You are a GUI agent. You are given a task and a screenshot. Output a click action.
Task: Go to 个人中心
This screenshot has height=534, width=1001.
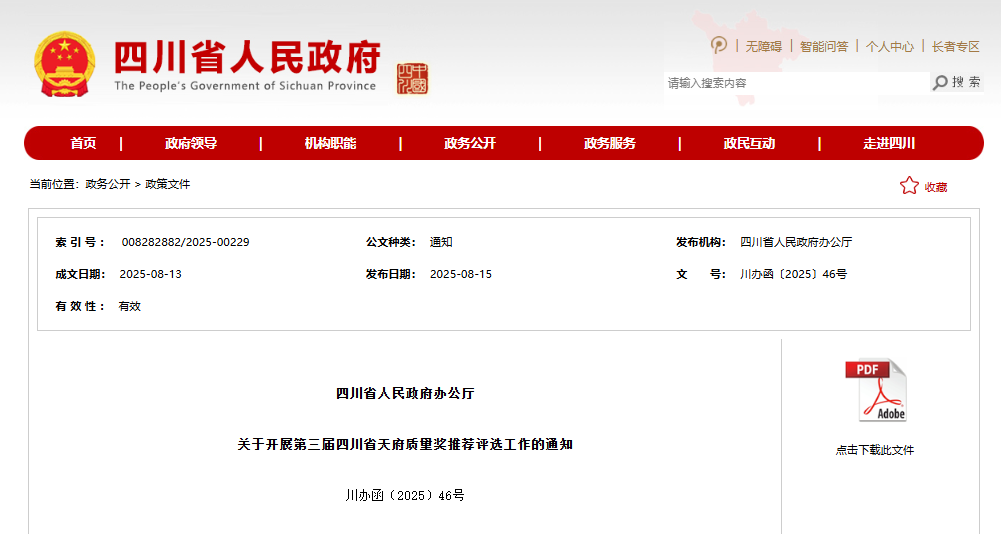click(889, 47)
